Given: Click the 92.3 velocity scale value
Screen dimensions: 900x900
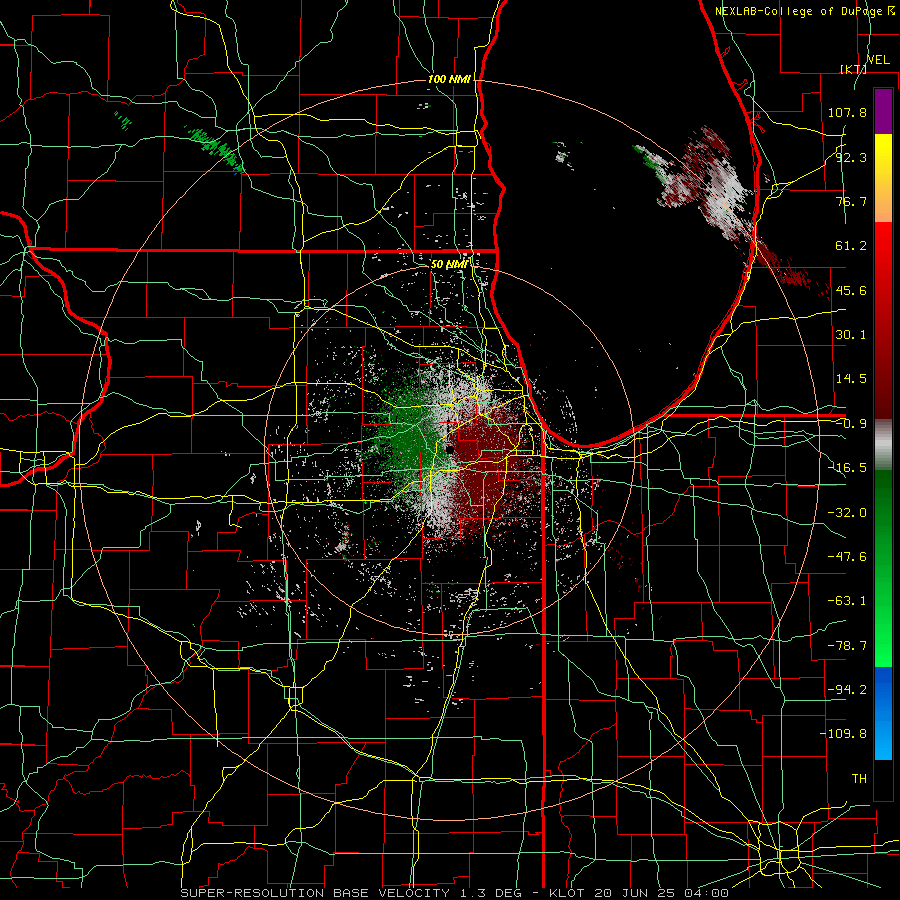Looking at the screenshot, I should pos(851,157).
